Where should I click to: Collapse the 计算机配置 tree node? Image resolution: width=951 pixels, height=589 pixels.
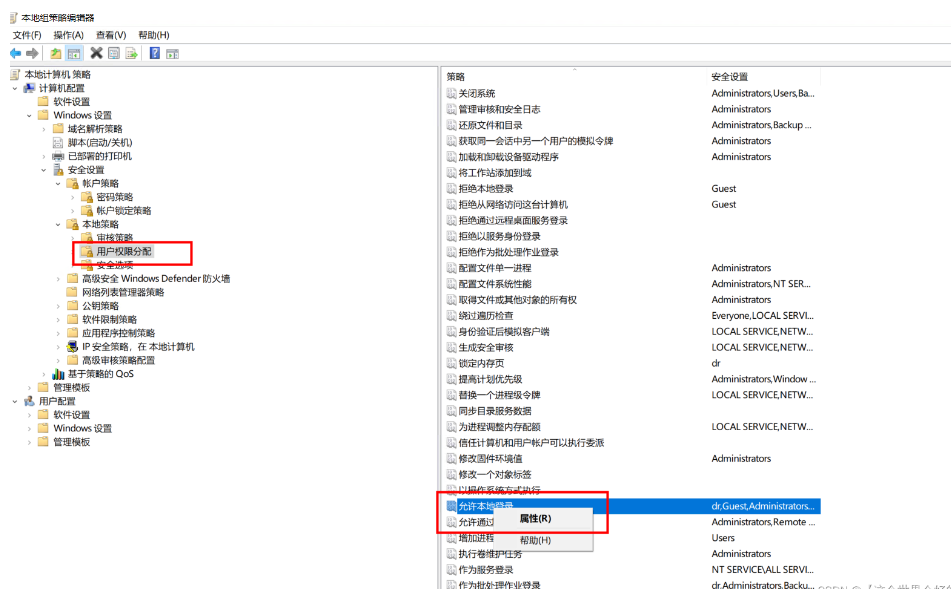[16, 88]
